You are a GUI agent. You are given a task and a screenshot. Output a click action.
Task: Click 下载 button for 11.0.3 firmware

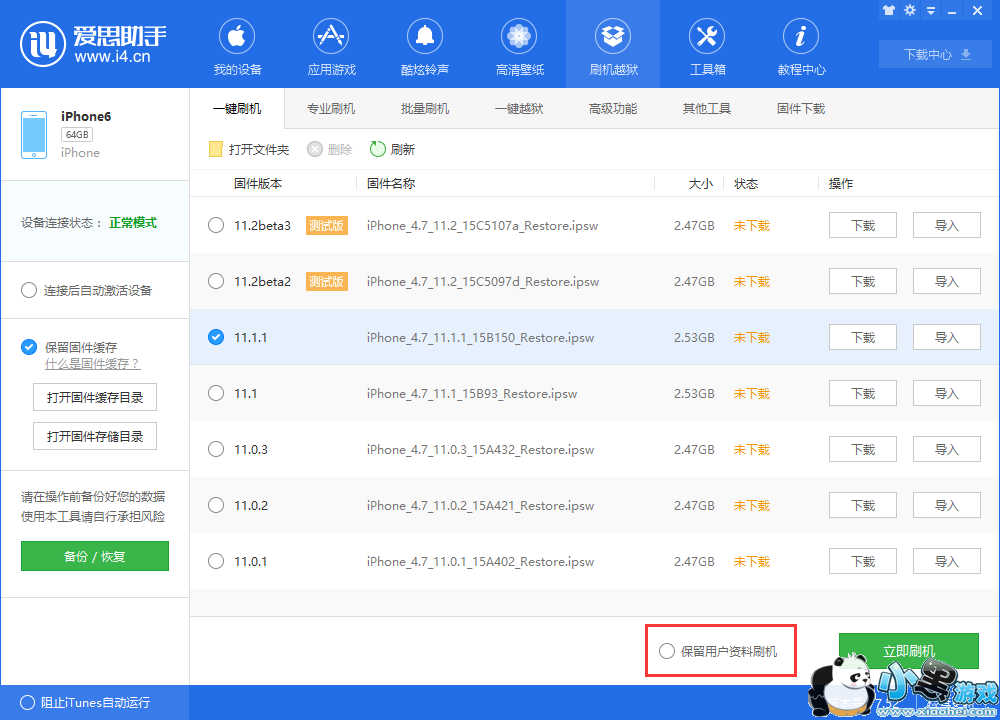[x=862, y=450]
